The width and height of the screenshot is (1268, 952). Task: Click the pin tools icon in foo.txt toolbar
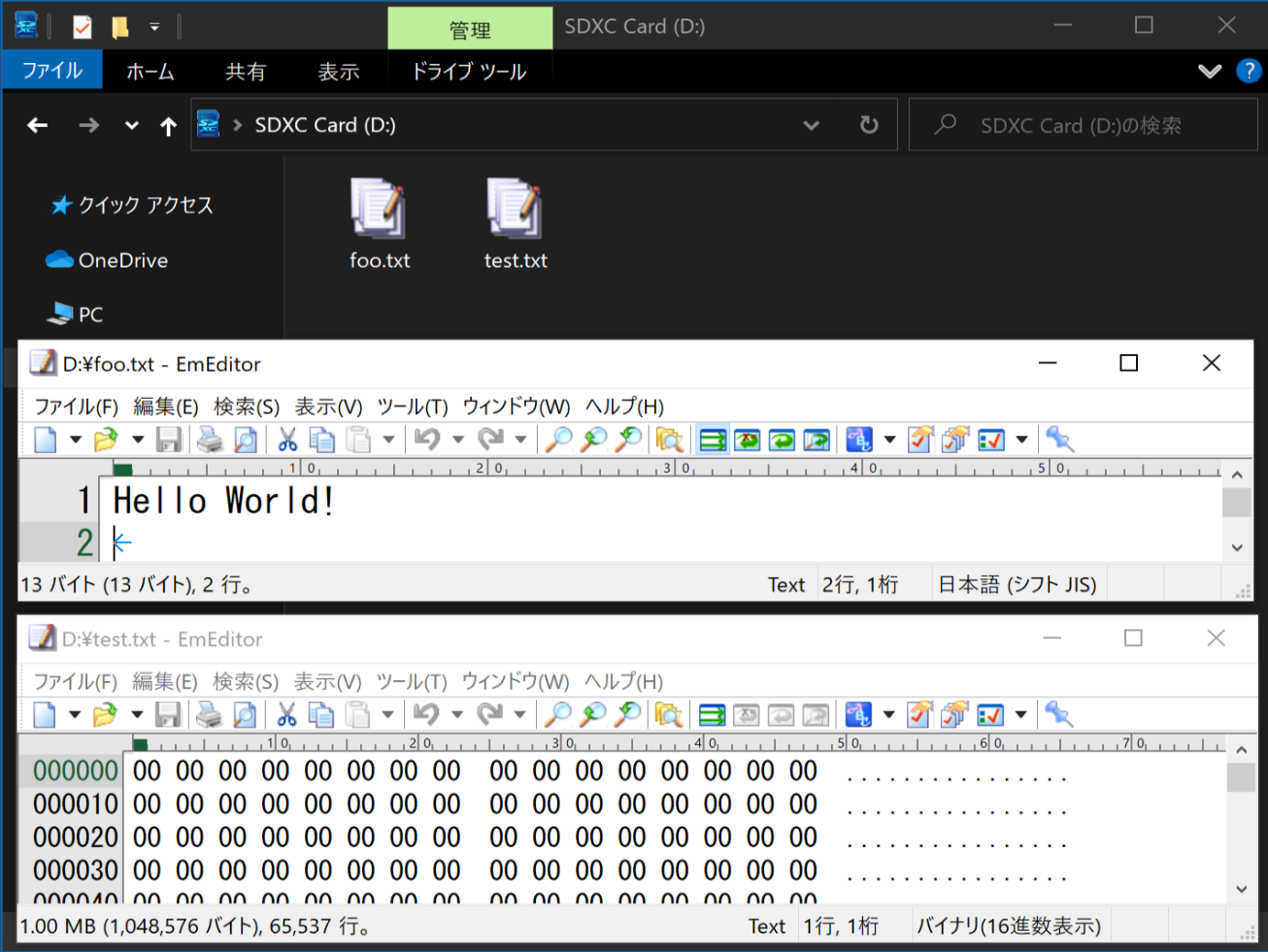(x=1059, y=440)
